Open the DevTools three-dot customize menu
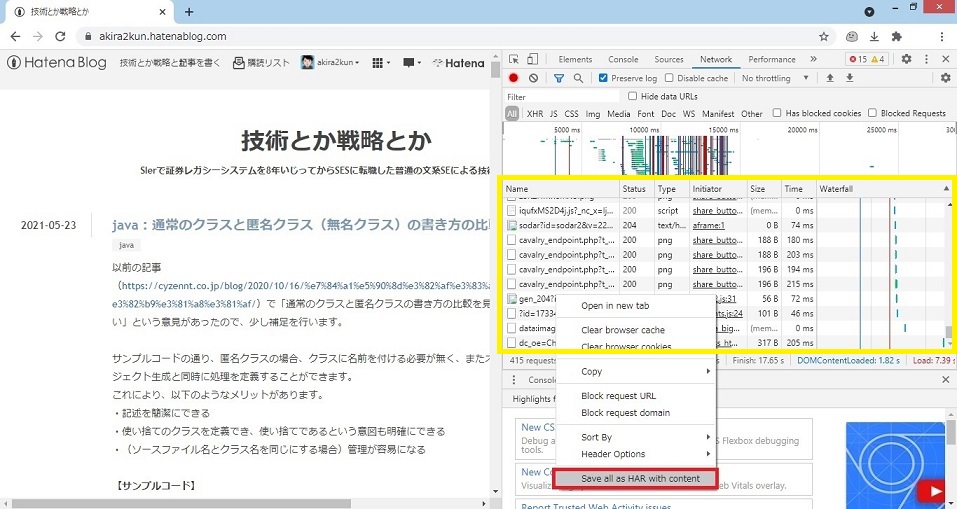The width and height of the screenshot is (957, 509). [x=926, y=59]
